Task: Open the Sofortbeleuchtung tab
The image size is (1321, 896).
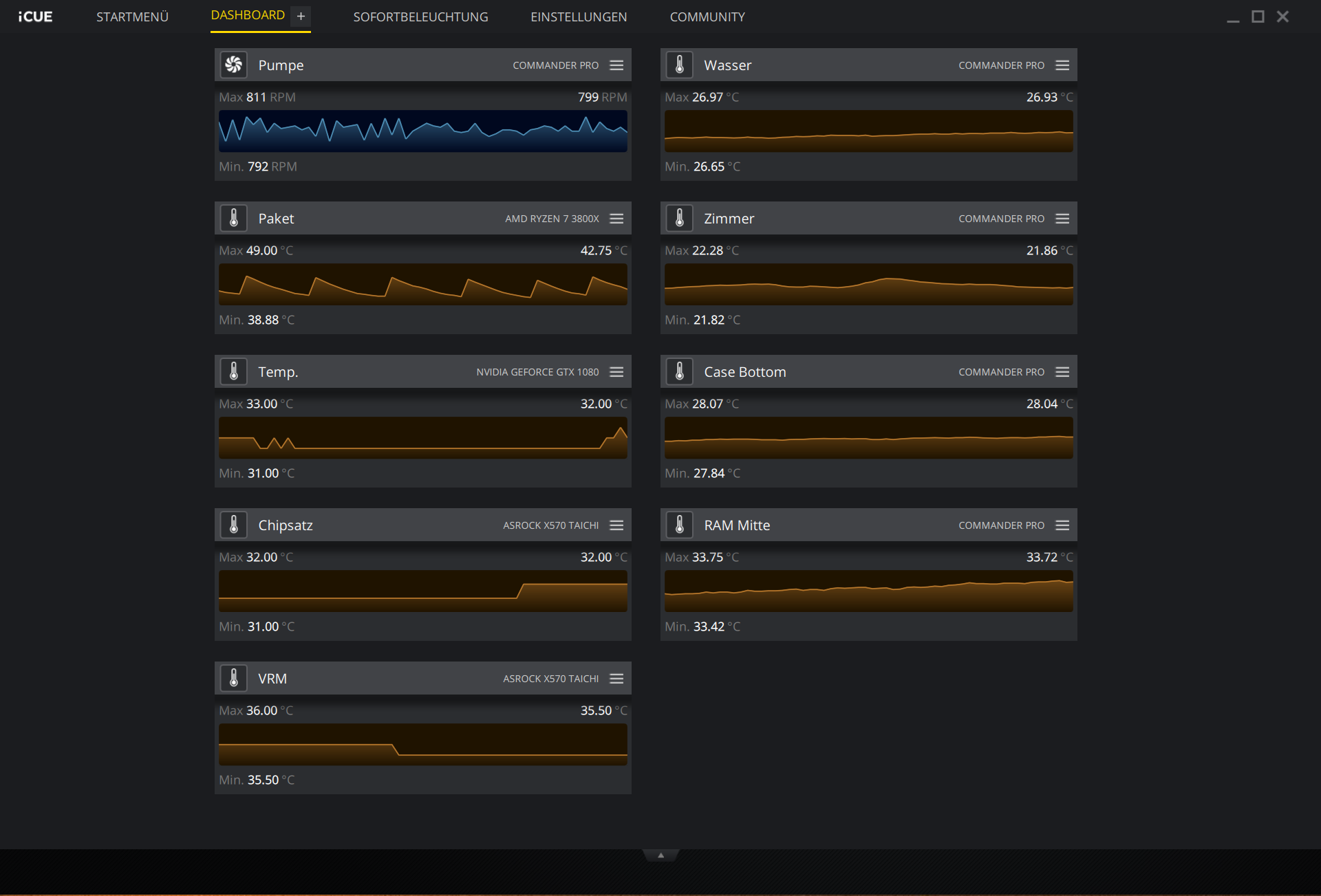Action: [x=420, y=17]
